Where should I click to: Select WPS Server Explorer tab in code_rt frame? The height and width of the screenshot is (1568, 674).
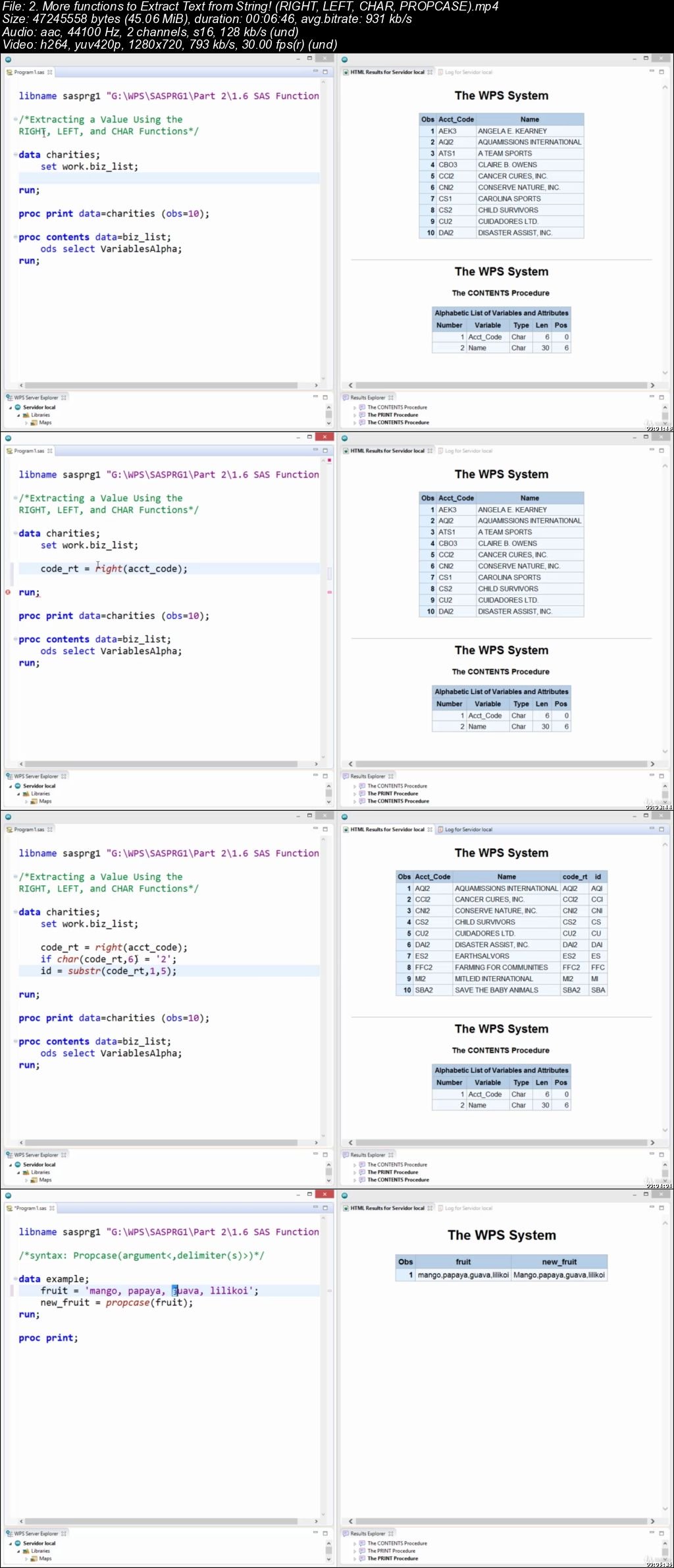click(36, 1154)
